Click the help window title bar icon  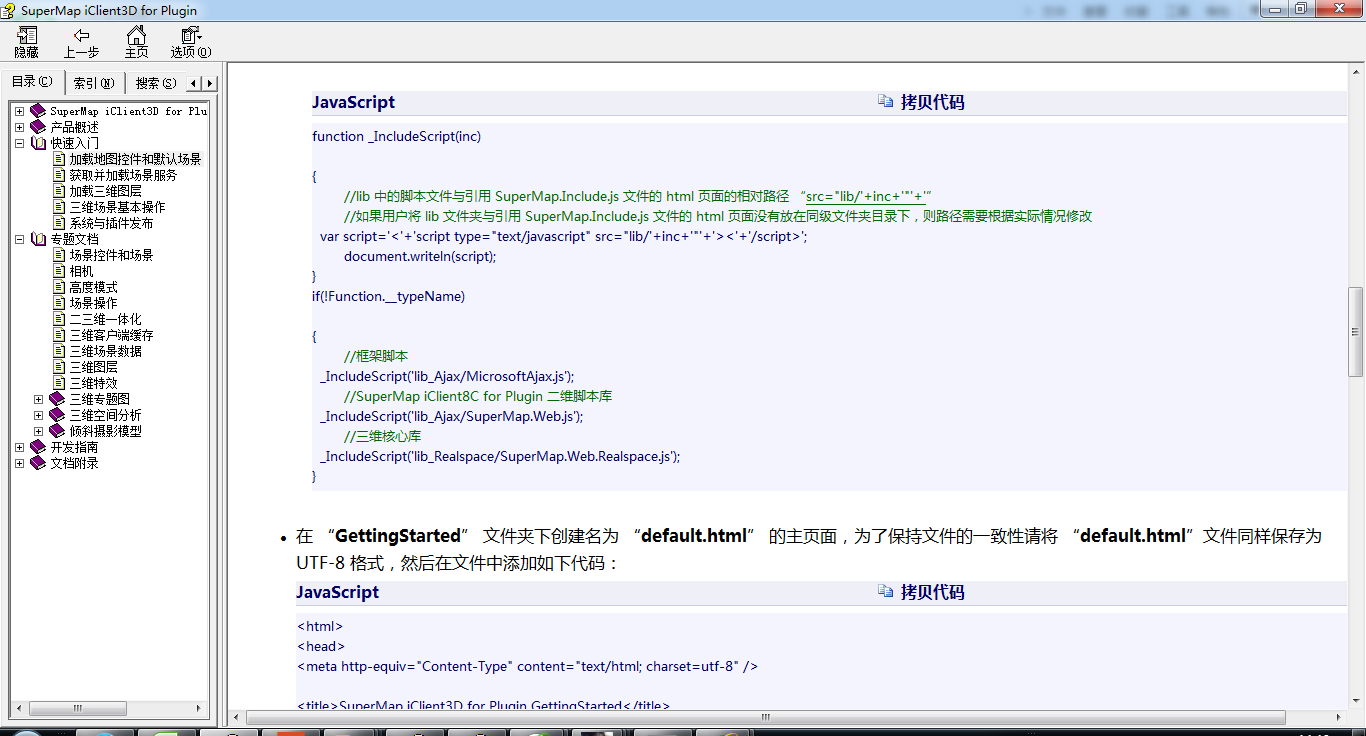pyautogui.click(x=9, y=10)
